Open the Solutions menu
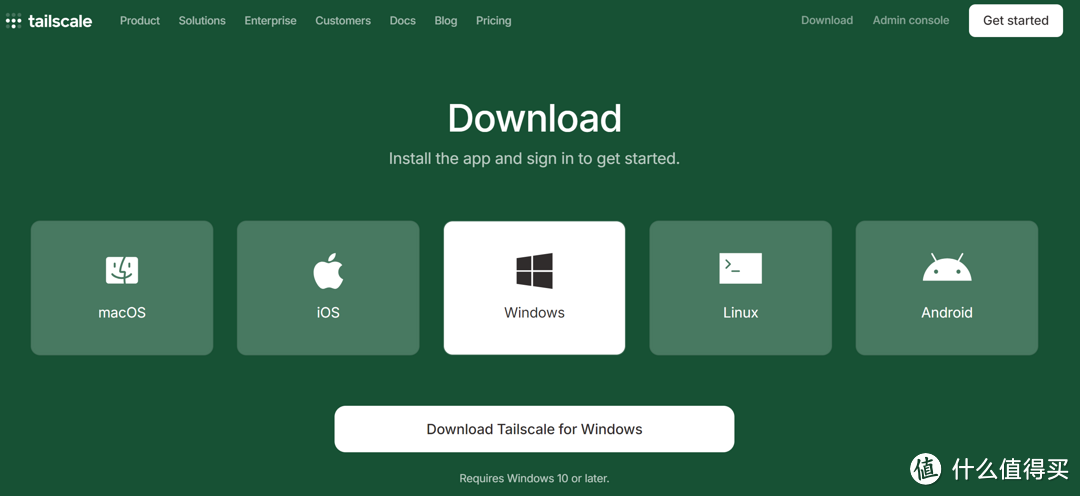1080x496 pixels. click(x=202, y=21)
